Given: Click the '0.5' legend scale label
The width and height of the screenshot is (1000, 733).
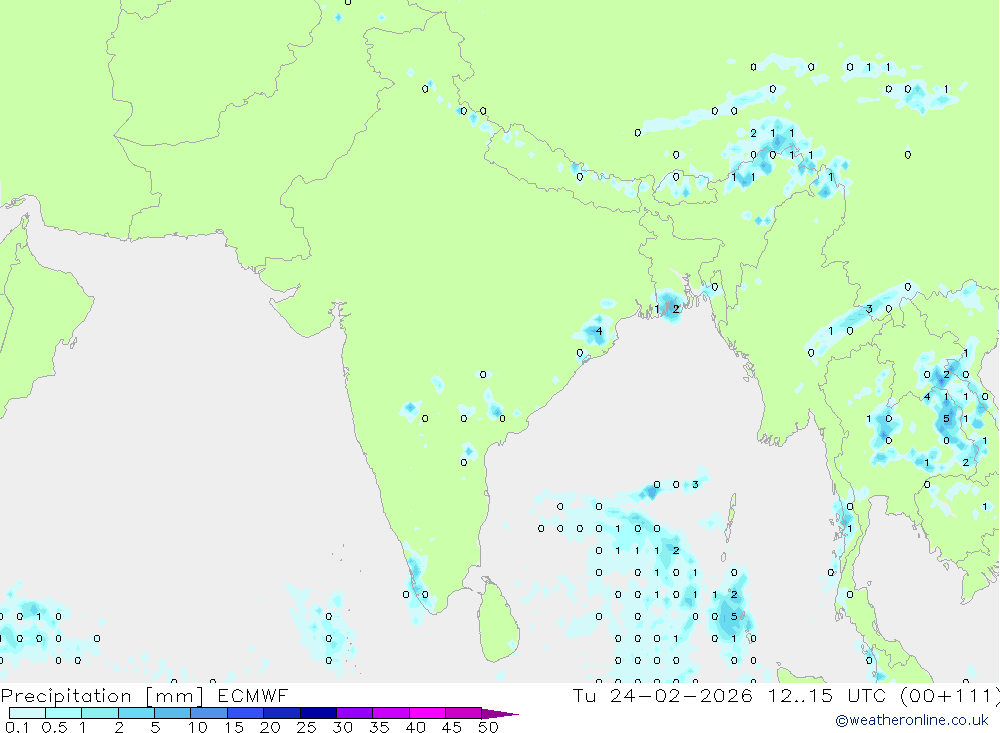Looking at the screenshot, I should [x=54, y=727].
